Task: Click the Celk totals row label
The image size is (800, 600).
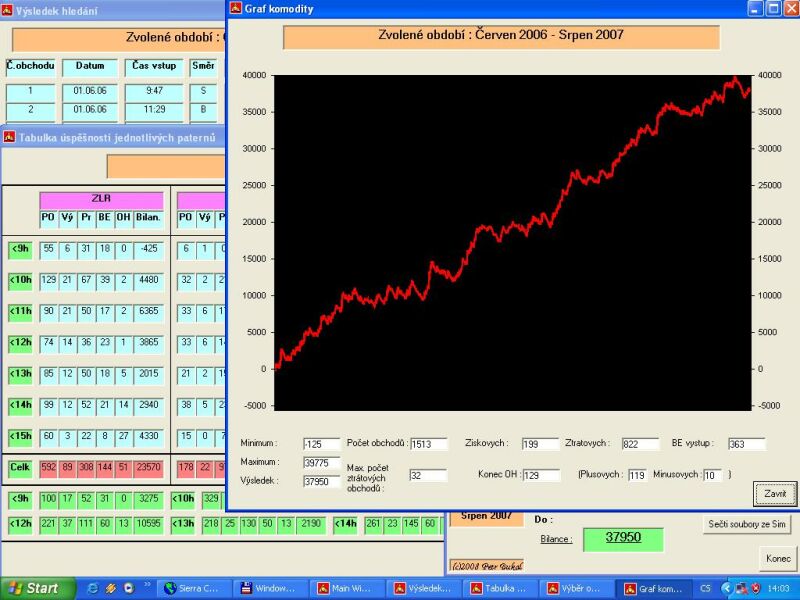Action: [20, 467]
